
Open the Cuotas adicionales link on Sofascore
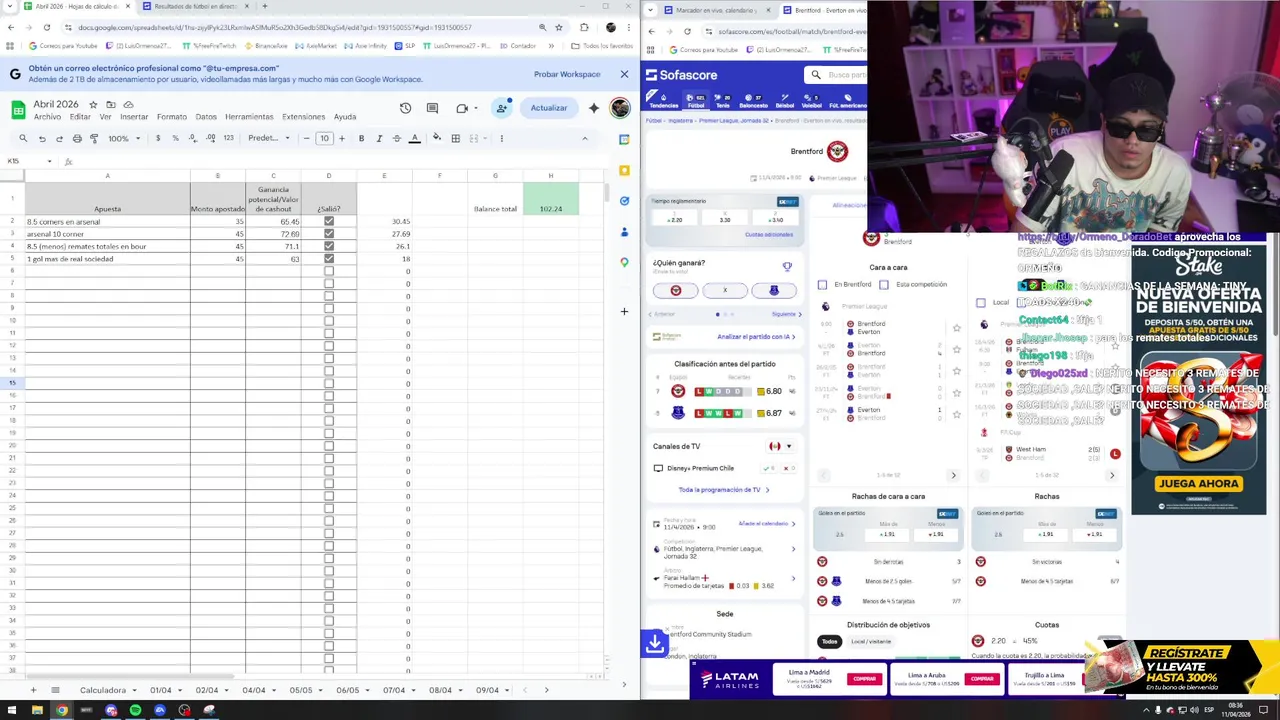click(x=769, y=235)
